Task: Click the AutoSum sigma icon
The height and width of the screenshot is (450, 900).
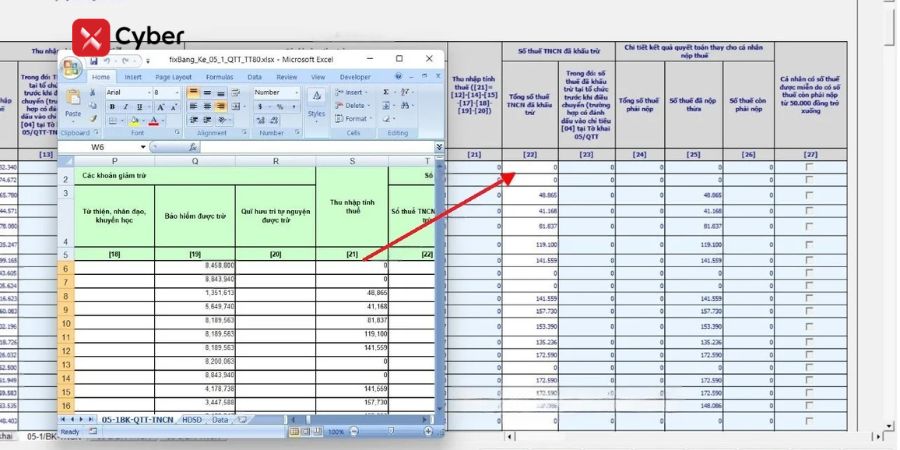Action: [386, 92]
